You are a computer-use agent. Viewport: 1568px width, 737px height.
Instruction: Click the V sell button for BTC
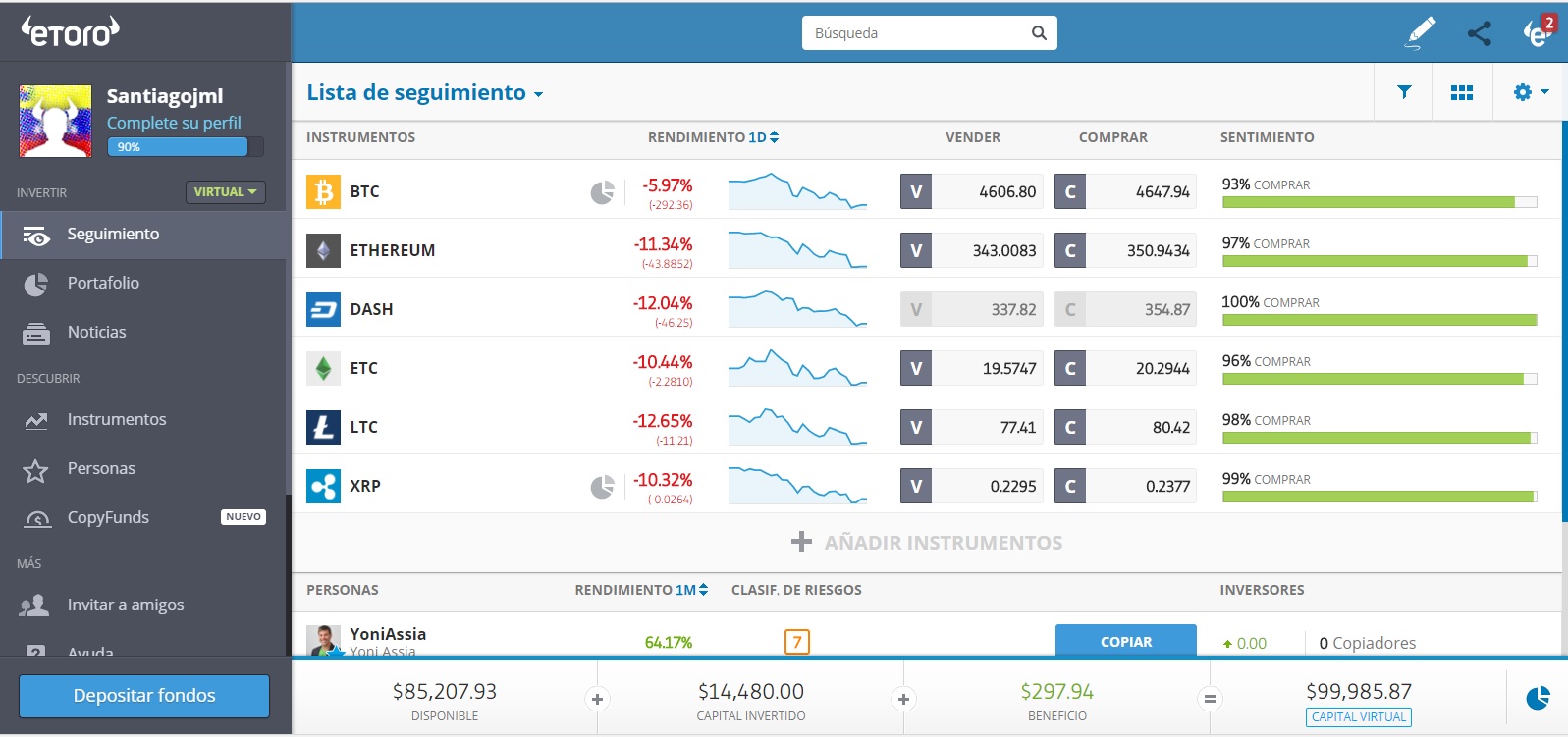point(916,192)
